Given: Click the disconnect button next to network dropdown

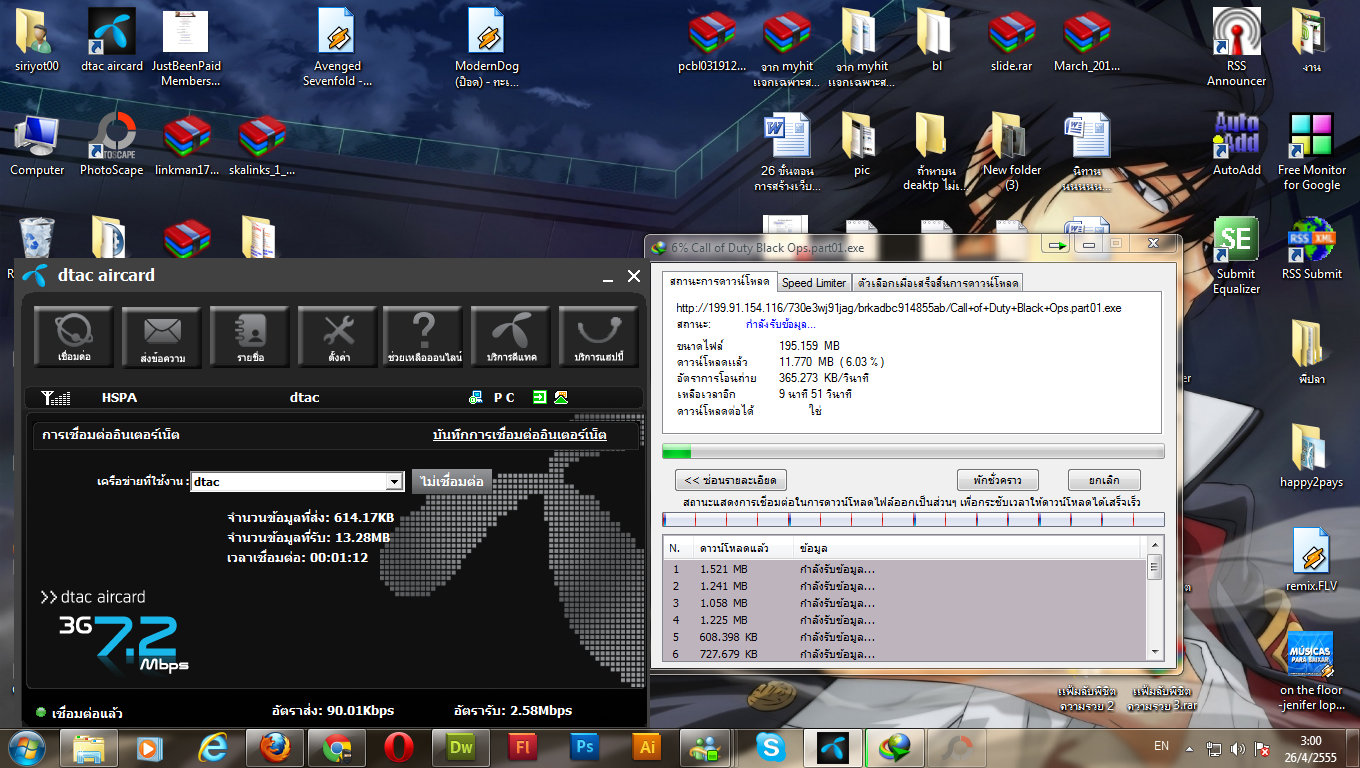Looking at the screenshot, I should (x=452, y=481).
